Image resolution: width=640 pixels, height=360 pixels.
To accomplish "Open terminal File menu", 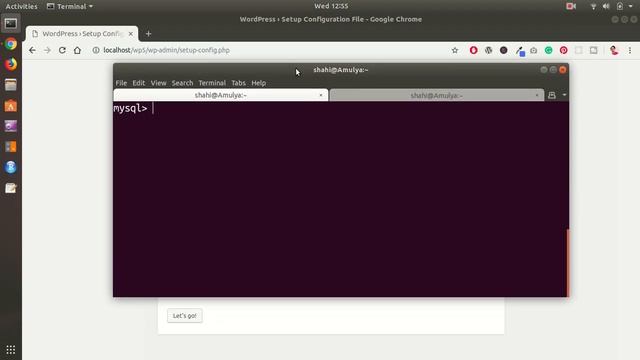I will coord(121,83).
